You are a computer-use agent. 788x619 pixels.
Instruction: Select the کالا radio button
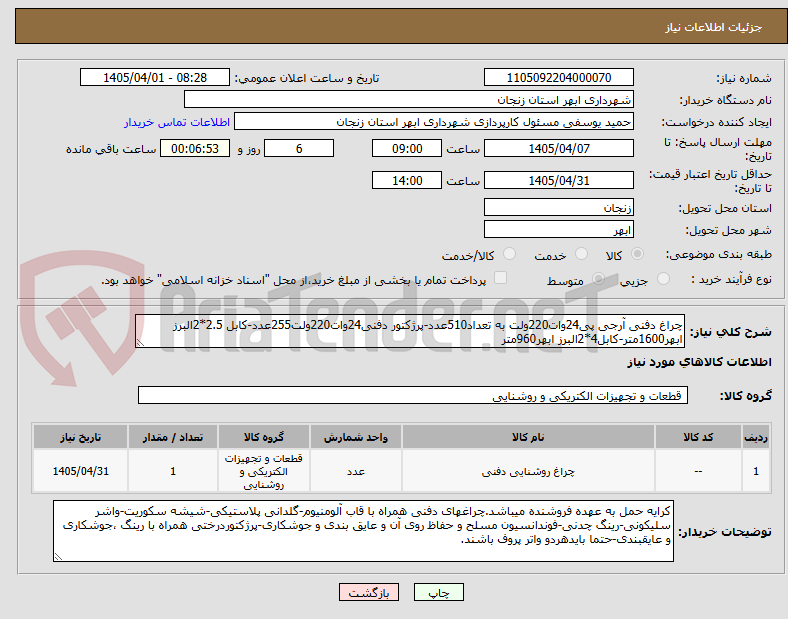coord(637,254)
